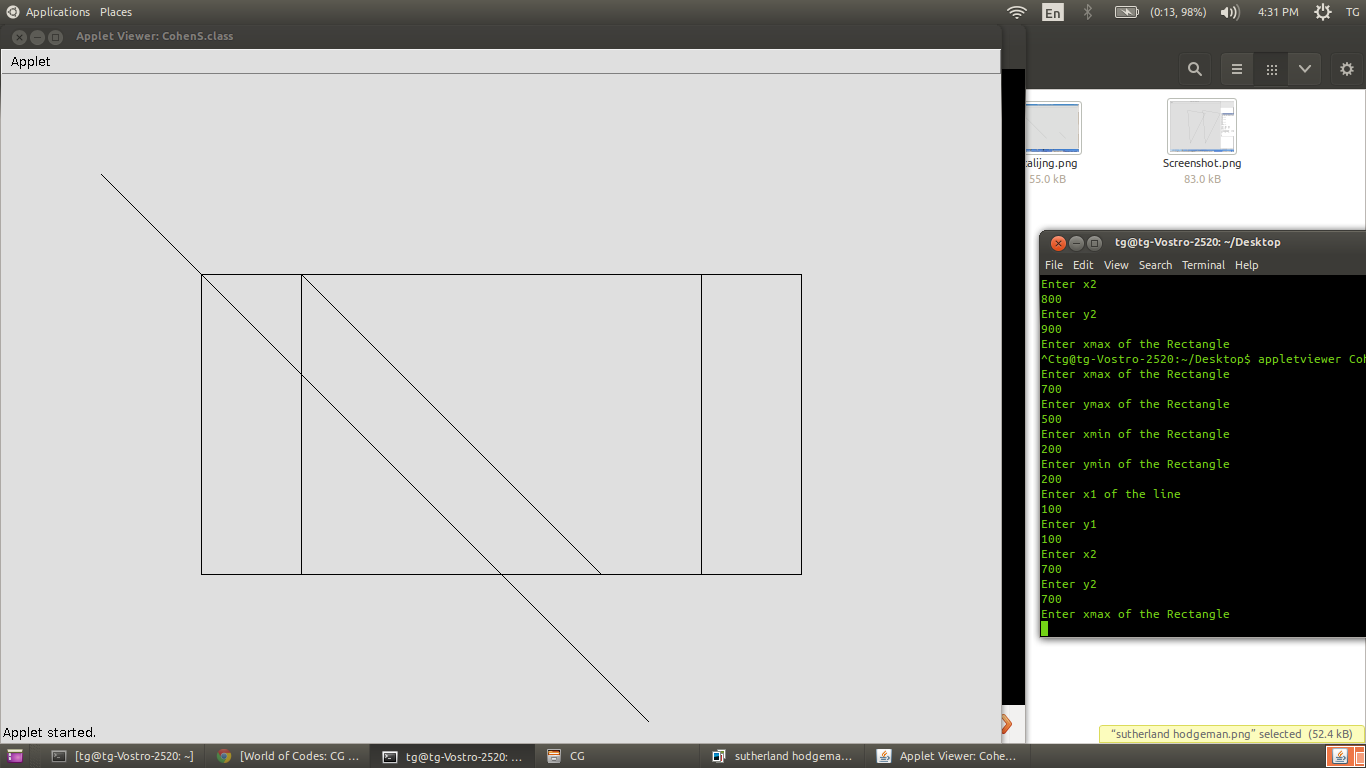
Task: Switch to the CG file manager taskbar item
Action: pos(618,757)
